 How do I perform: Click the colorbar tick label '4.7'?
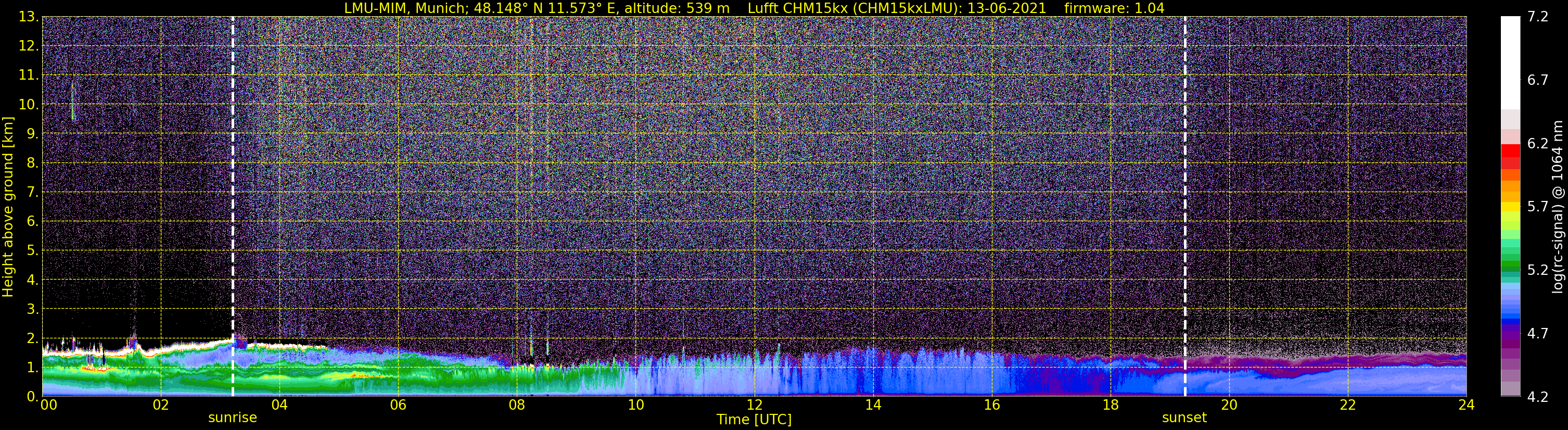point(1538,334)
